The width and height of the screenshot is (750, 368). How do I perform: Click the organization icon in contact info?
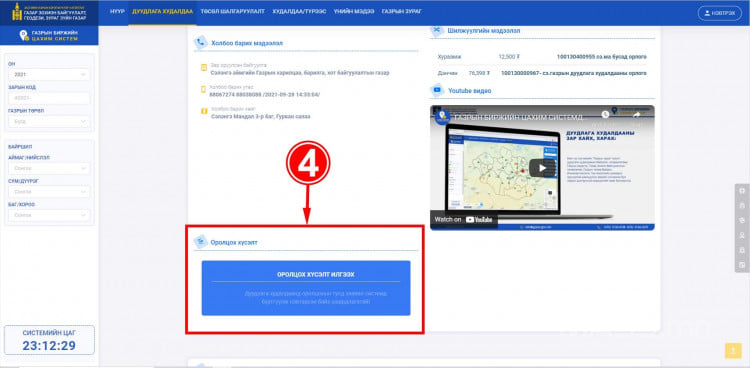pos(204,67)
